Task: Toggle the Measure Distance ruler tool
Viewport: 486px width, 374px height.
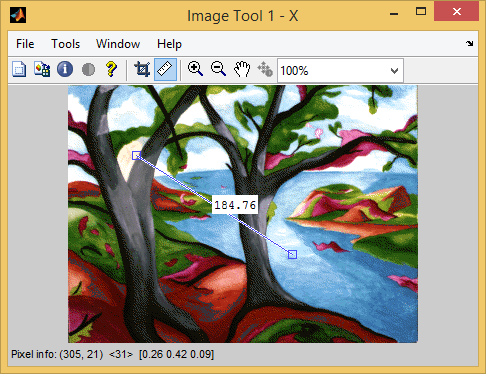Action: [x=165, y=69]
